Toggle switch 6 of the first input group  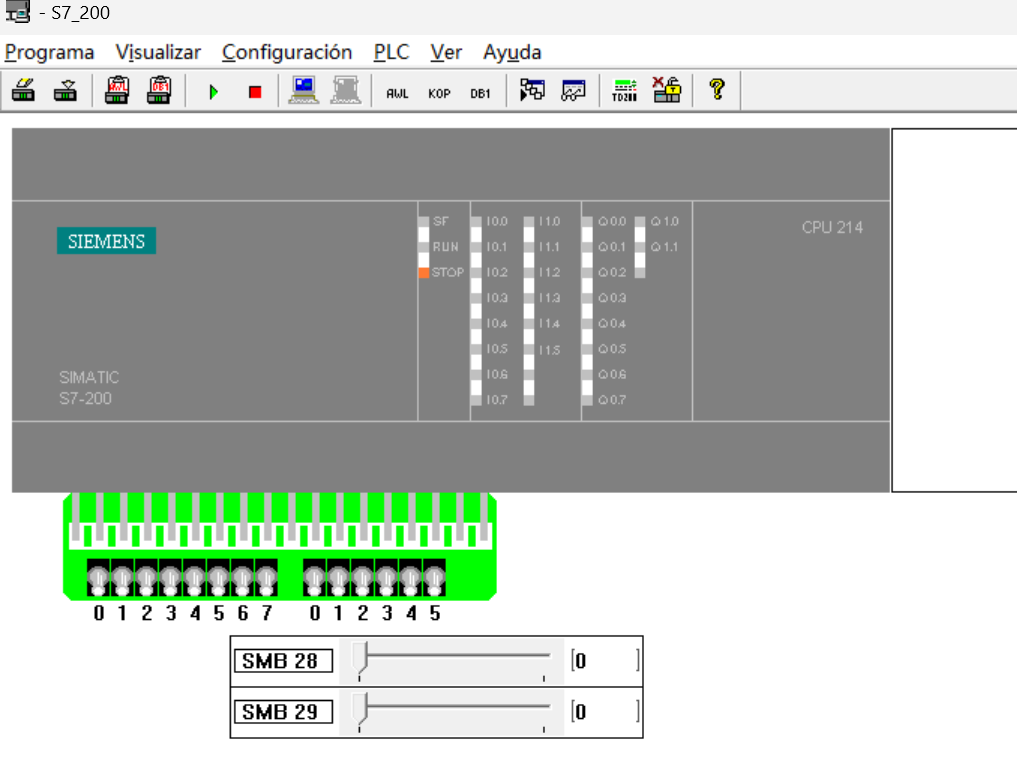(242, 578)
